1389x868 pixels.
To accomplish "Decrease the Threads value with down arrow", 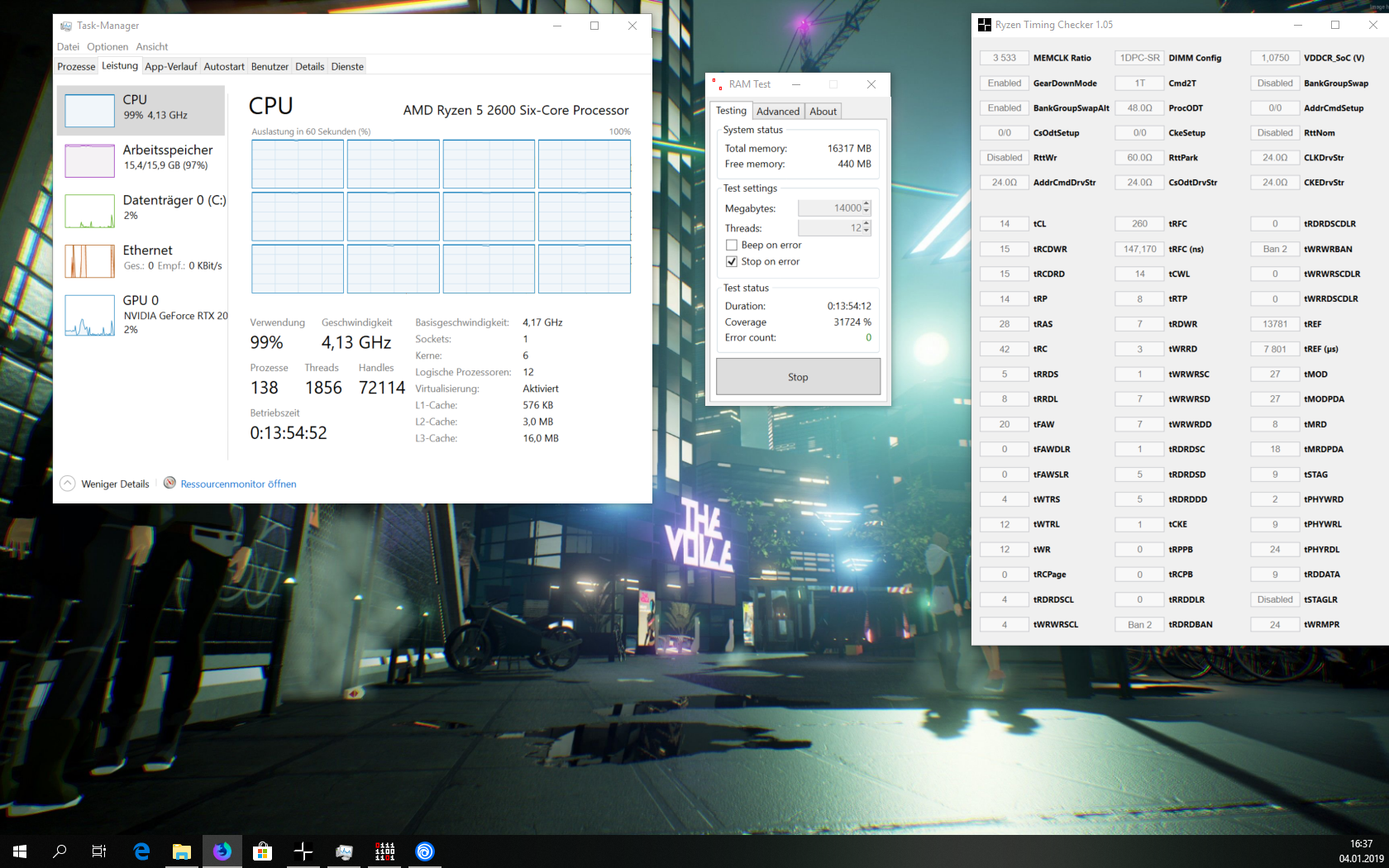I will (x=866, y=231).
